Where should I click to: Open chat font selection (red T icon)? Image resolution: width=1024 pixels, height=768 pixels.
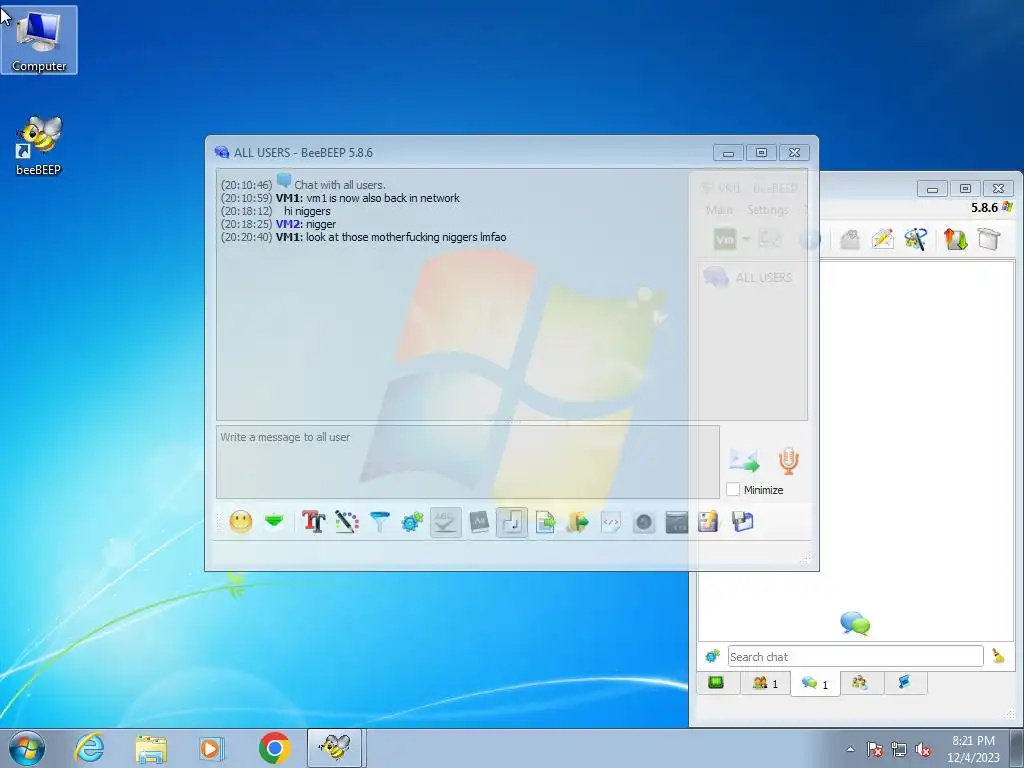point(313,522)
